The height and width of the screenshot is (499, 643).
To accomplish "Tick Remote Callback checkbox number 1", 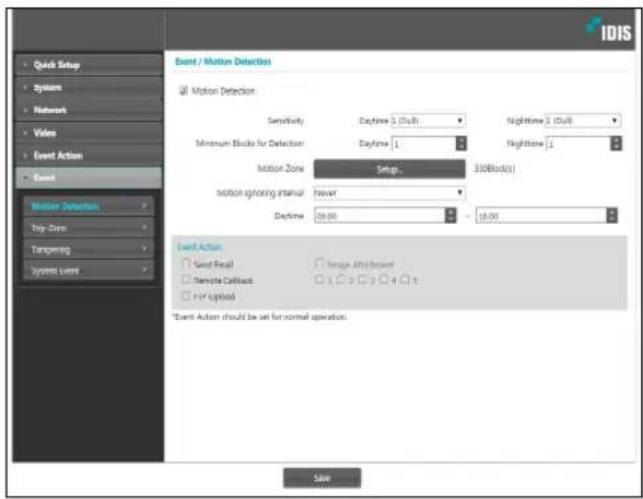I will pyautogui.click(x=319, y=280).
